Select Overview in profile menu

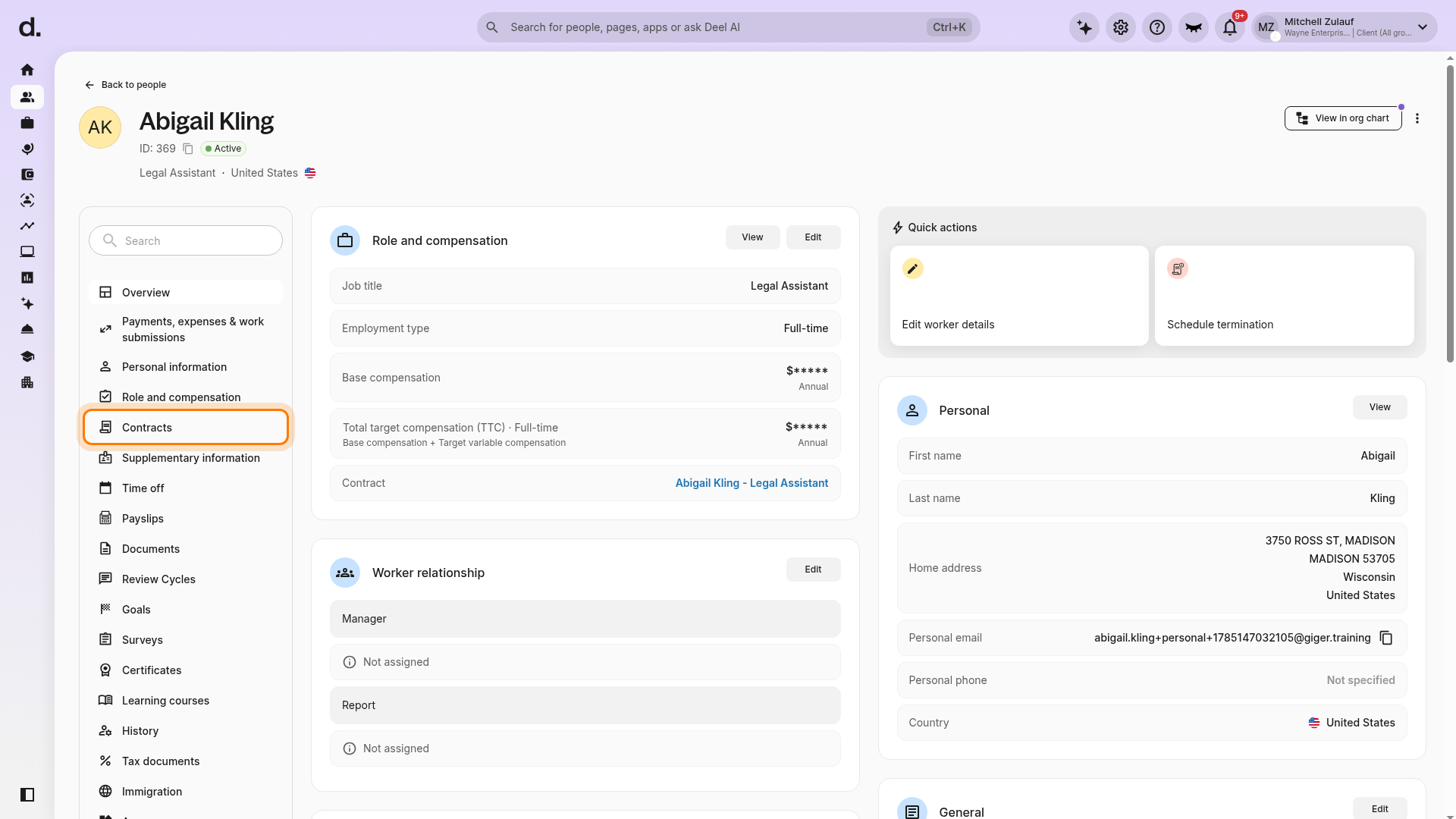click(x=186, y=293)
